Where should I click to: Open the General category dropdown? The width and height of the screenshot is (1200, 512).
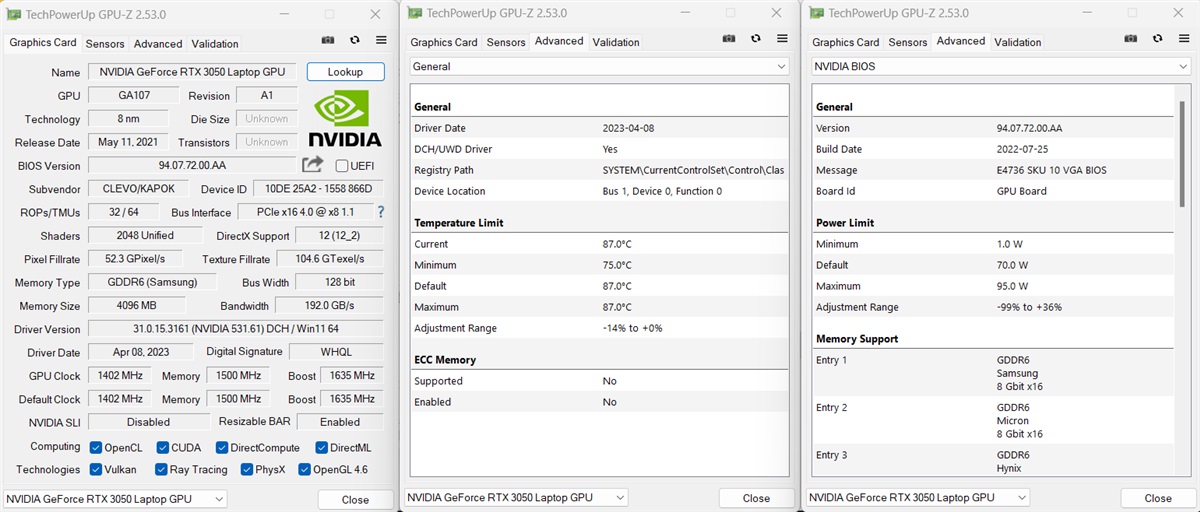pyautogui.click(x=600, y=67)
